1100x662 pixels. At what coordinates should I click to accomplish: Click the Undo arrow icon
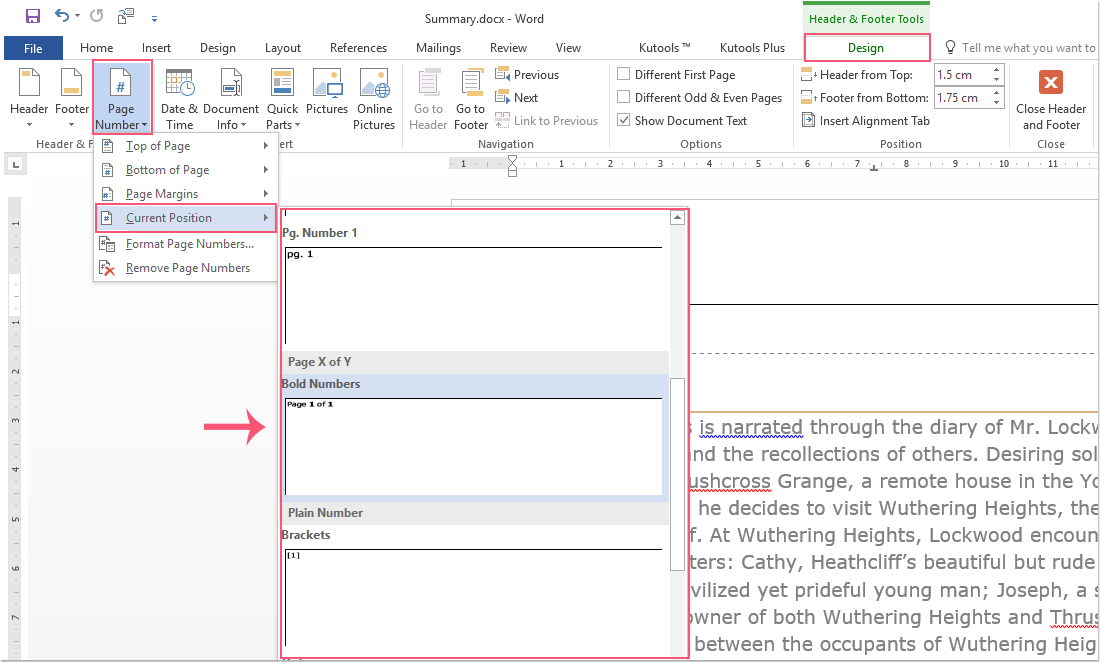(x=62, y=16)
